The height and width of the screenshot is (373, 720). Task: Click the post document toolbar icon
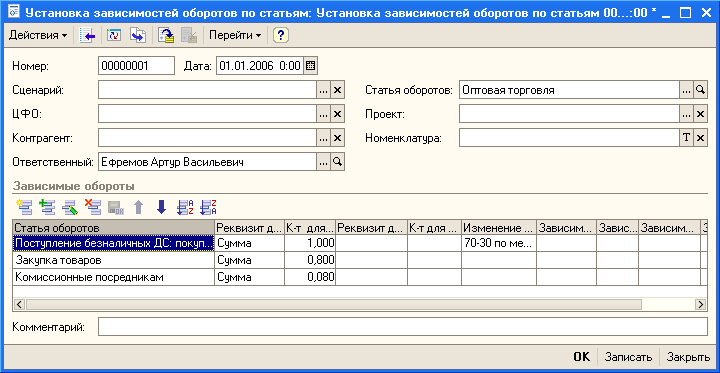pyautogui.click(x=166, y=35)
